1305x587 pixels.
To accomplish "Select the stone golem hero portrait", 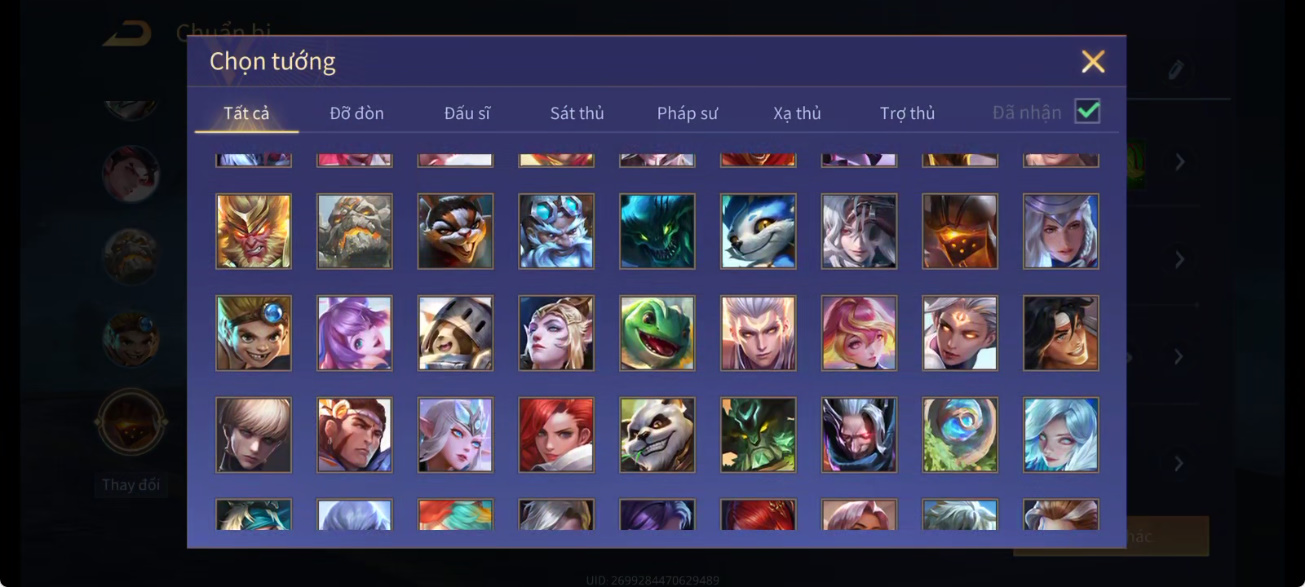I will point(354,231).
